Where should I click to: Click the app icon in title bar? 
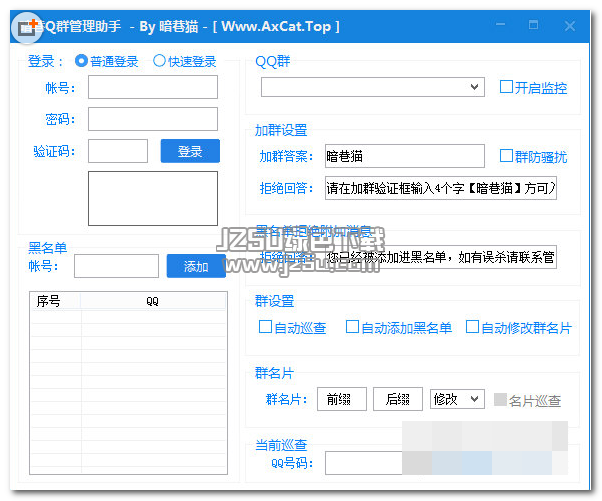pos(26,28)
